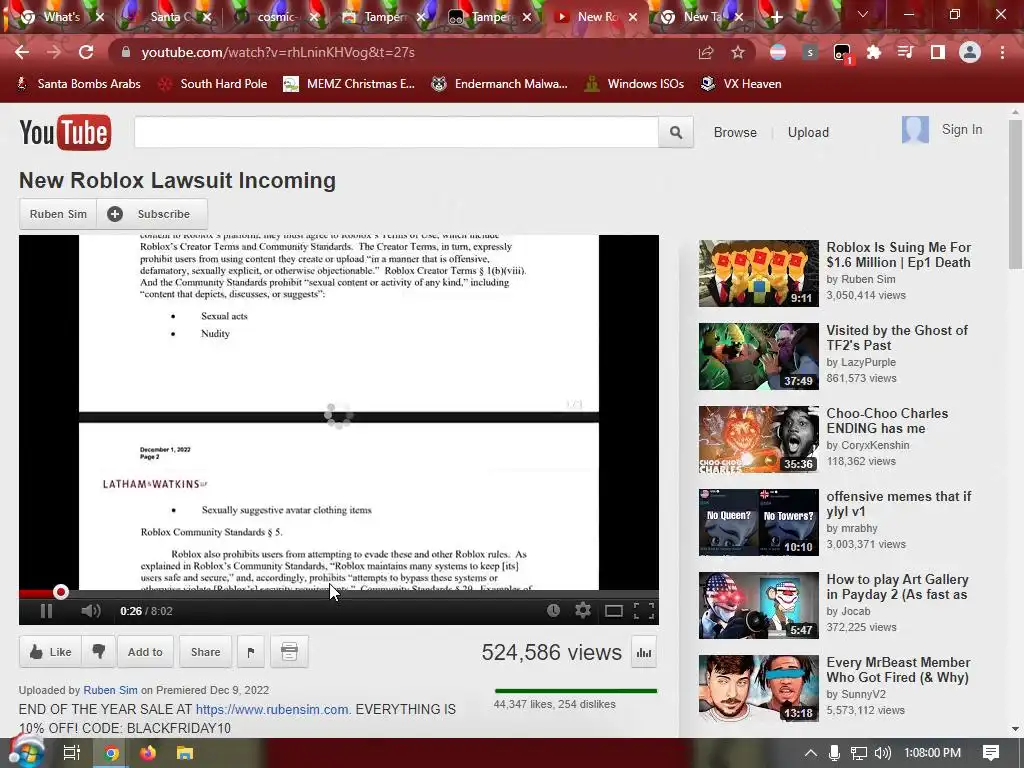Click the YouTube logo
Image resolution: width=1024 pixels, height=768 pixels.
(65, 133)
